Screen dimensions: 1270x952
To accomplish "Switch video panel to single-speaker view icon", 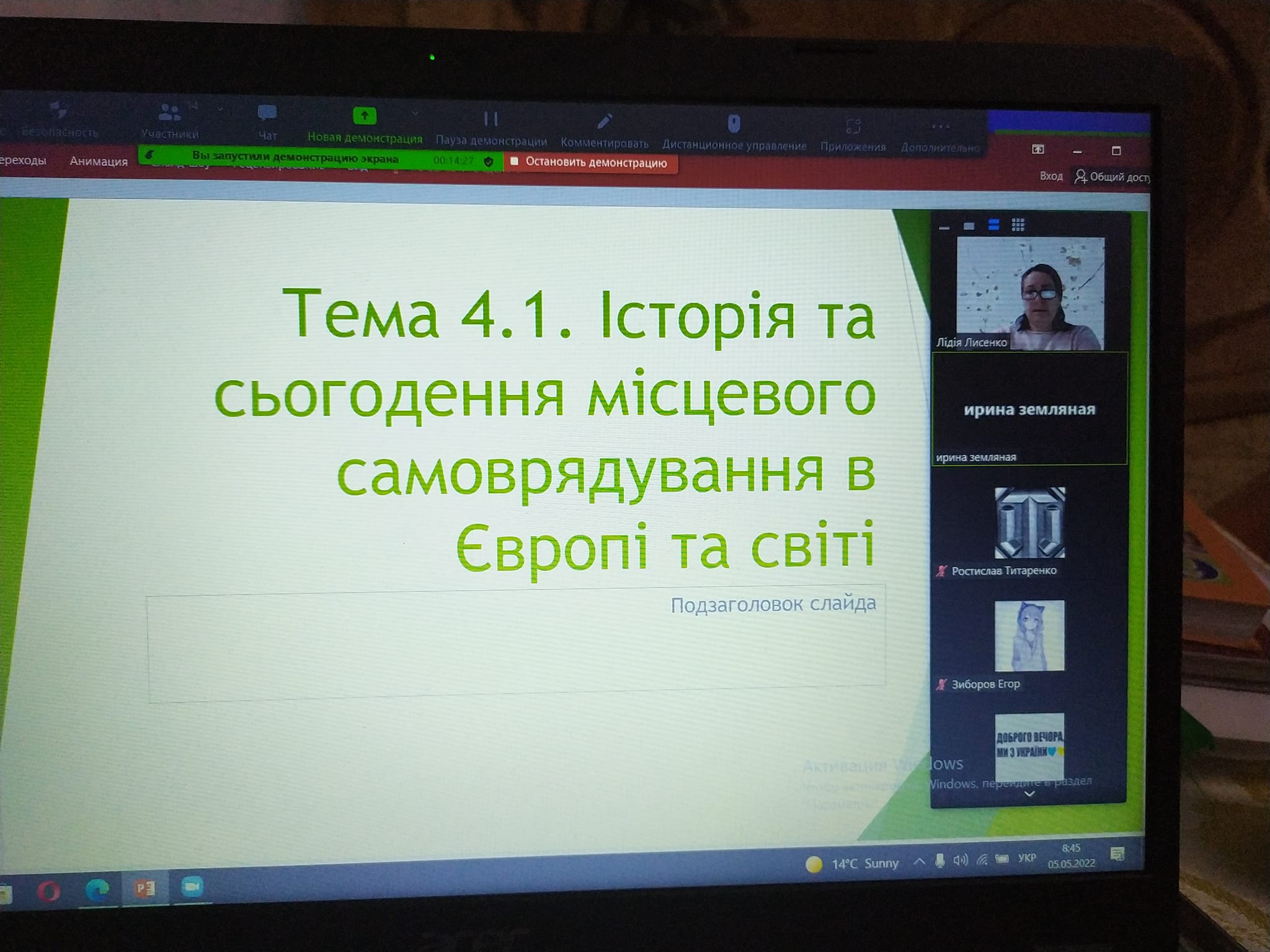I will tap(969, 226).
